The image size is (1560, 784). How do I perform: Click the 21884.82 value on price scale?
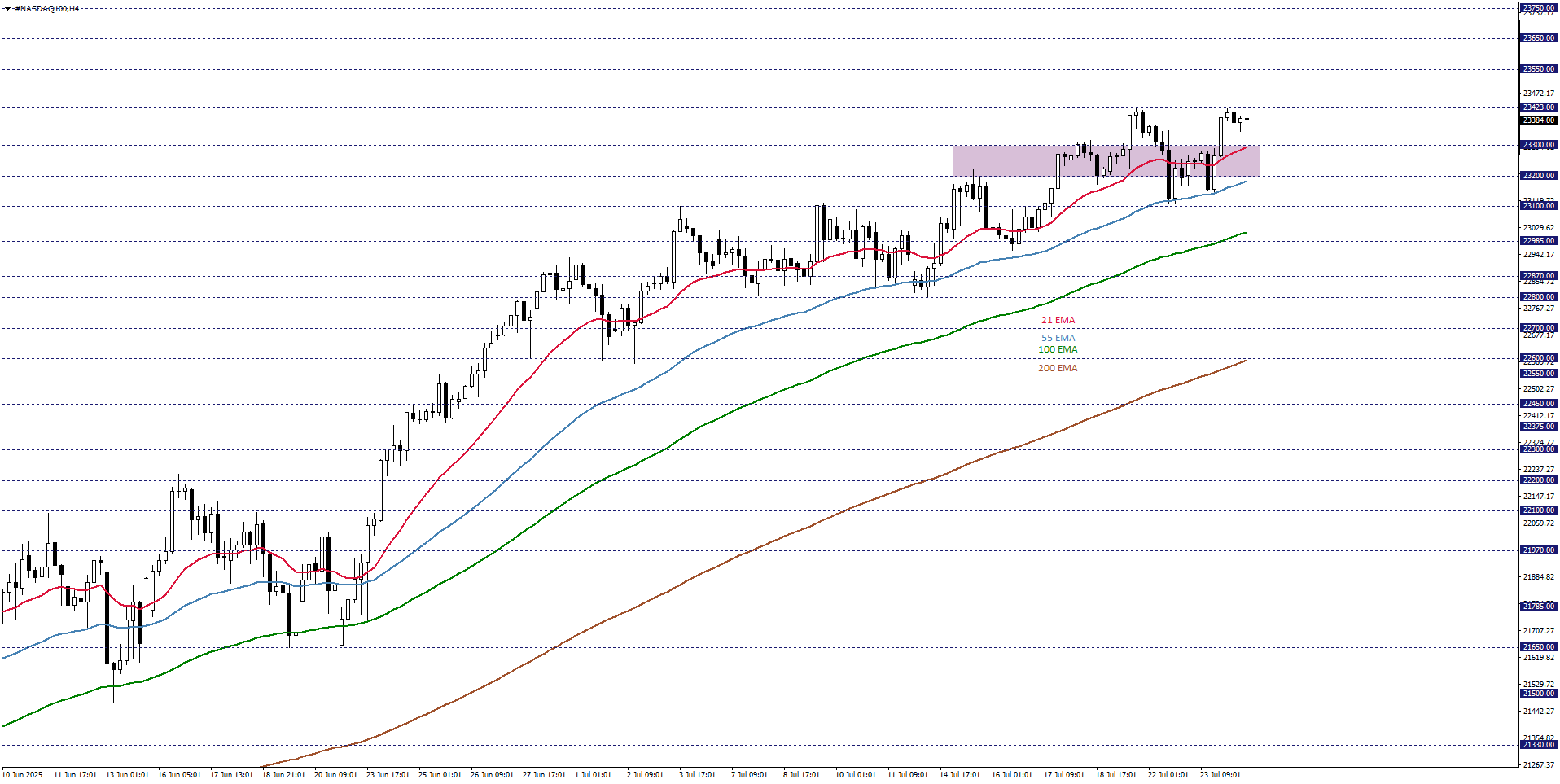pyautogui.click(x=1538, y=577)
